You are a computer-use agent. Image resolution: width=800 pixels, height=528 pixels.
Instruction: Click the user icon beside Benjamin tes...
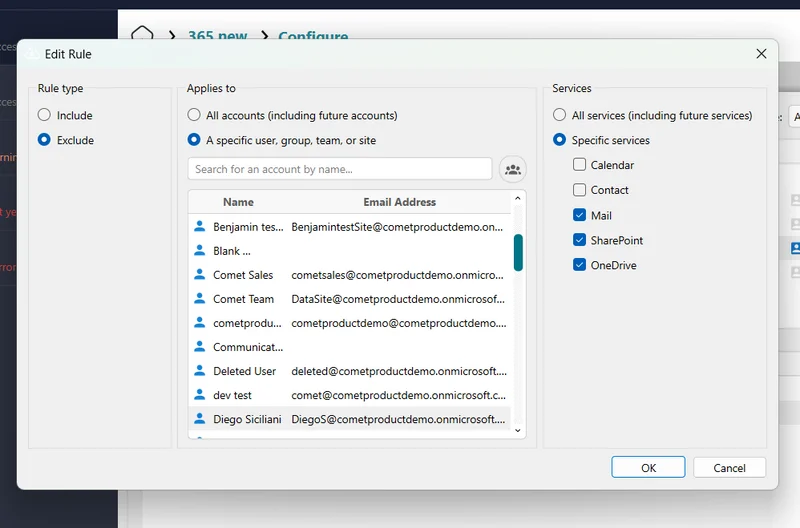tap(199, 226)
